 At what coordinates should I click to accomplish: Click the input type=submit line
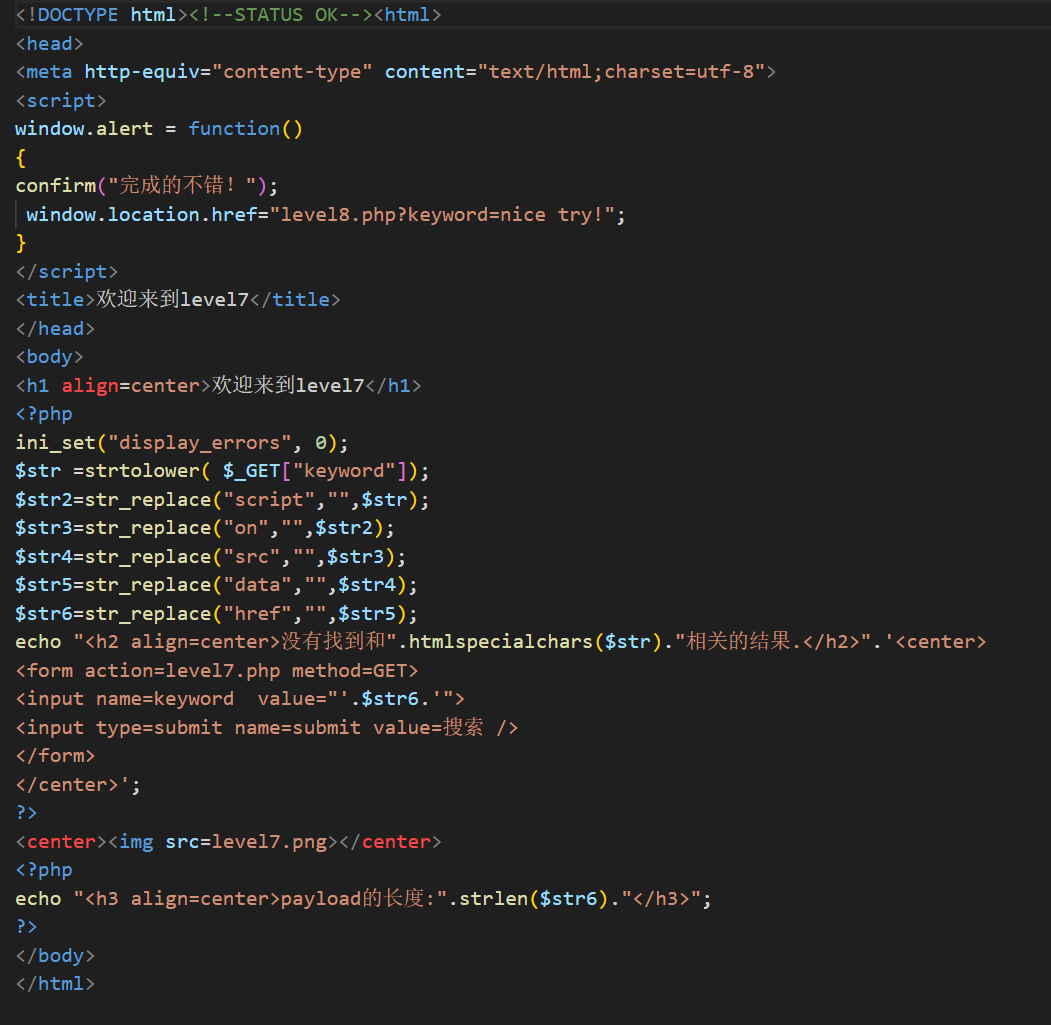point(267,727)
